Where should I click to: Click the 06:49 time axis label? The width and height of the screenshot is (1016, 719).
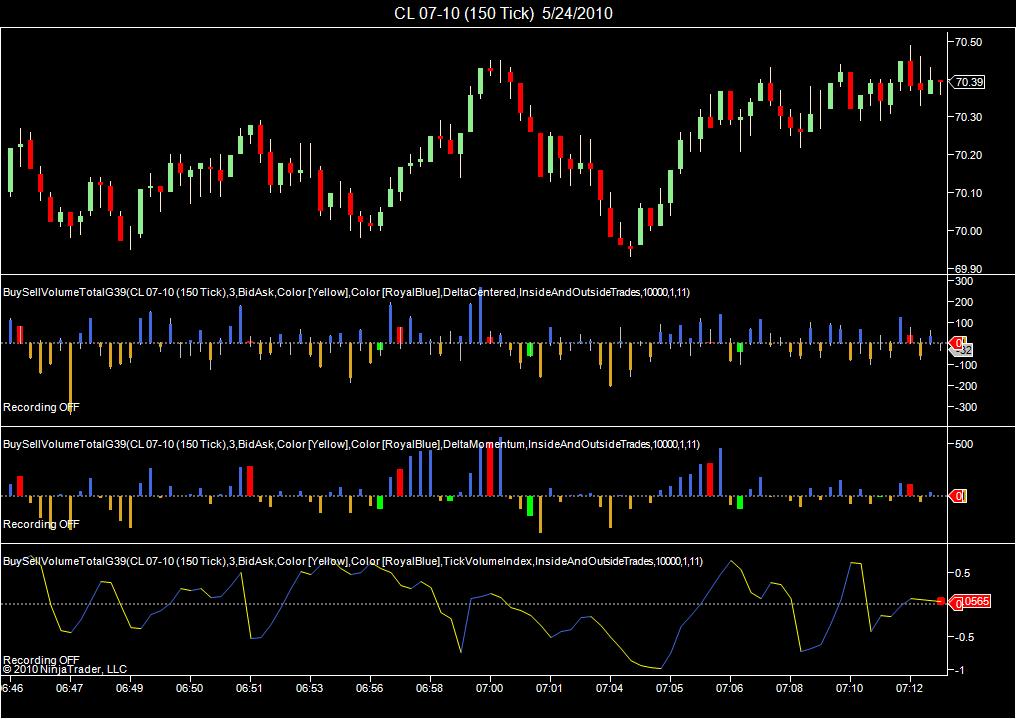pyautogui.click(x=129, y=688)
